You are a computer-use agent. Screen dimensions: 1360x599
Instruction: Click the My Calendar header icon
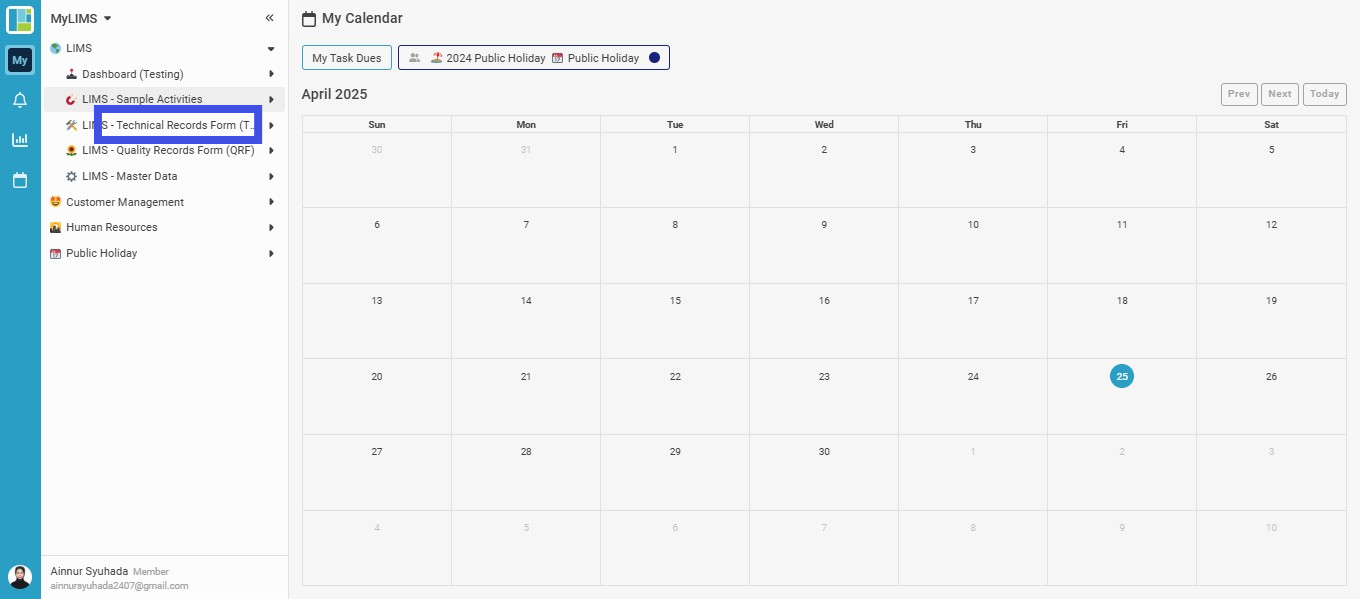coord(309,19)
